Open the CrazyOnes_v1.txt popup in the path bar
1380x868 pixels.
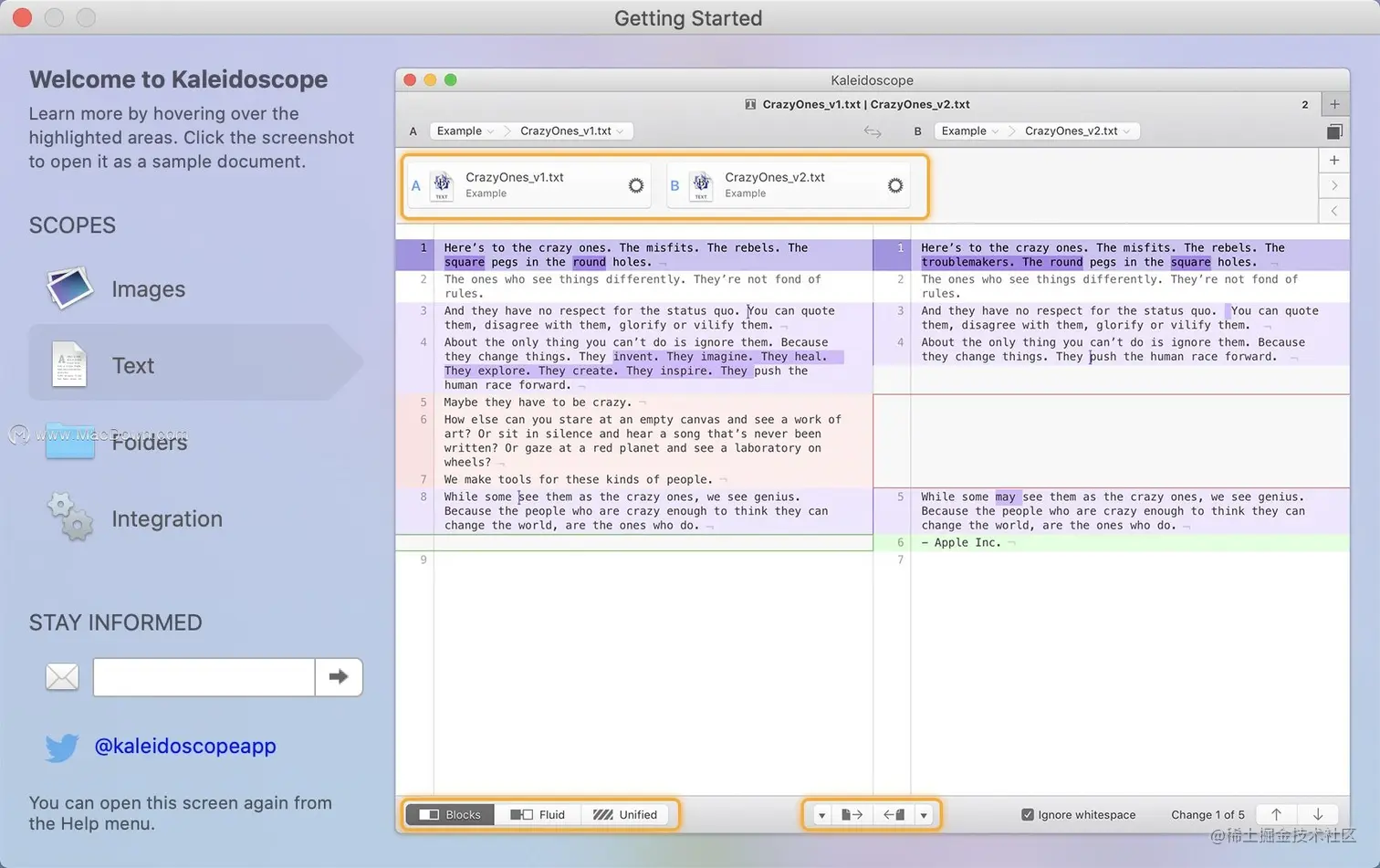click(x=572, y=131)
